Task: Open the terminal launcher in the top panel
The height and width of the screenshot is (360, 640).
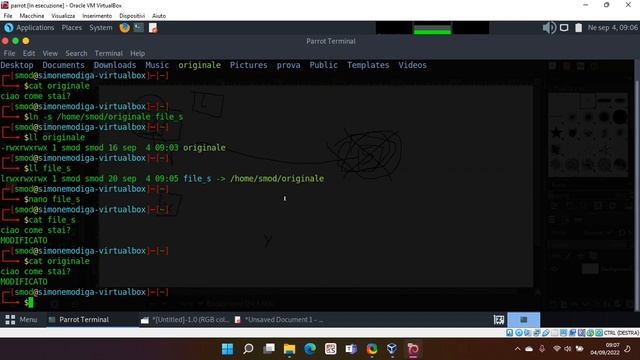Action: [x=139, y=28]
